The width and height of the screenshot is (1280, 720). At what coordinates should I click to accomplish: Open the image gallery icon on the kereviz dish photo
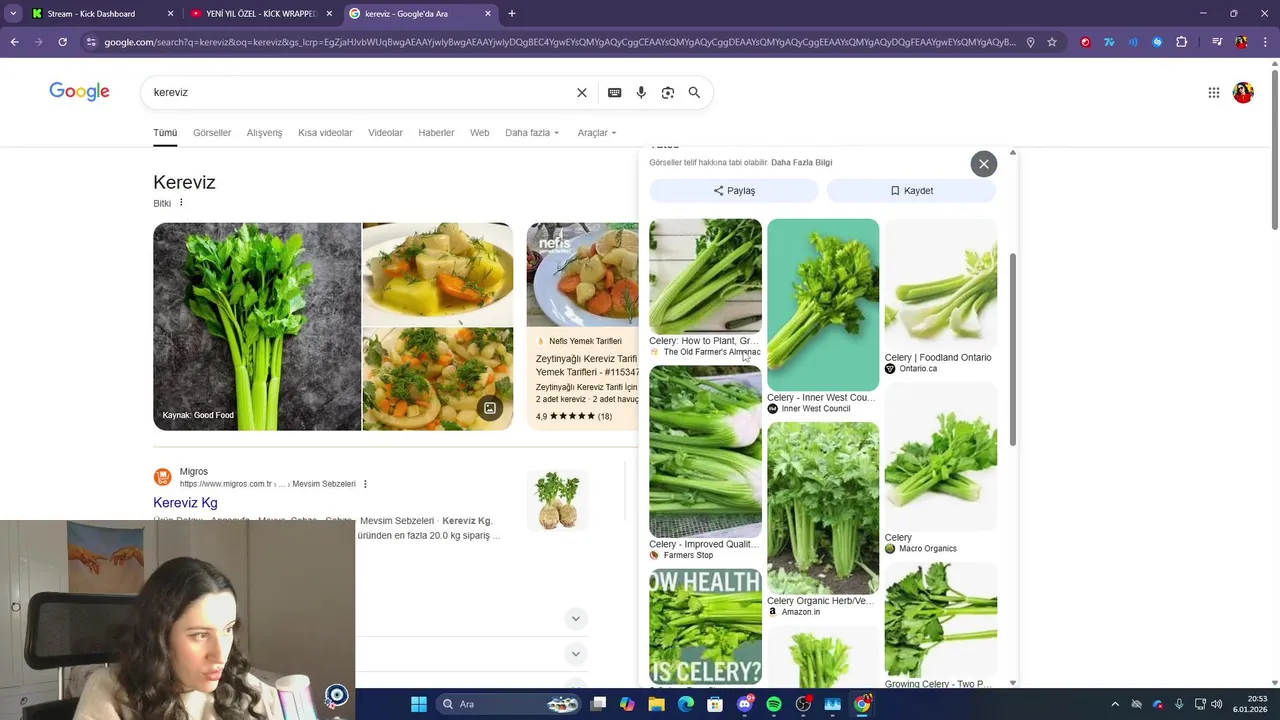point(490,408)
